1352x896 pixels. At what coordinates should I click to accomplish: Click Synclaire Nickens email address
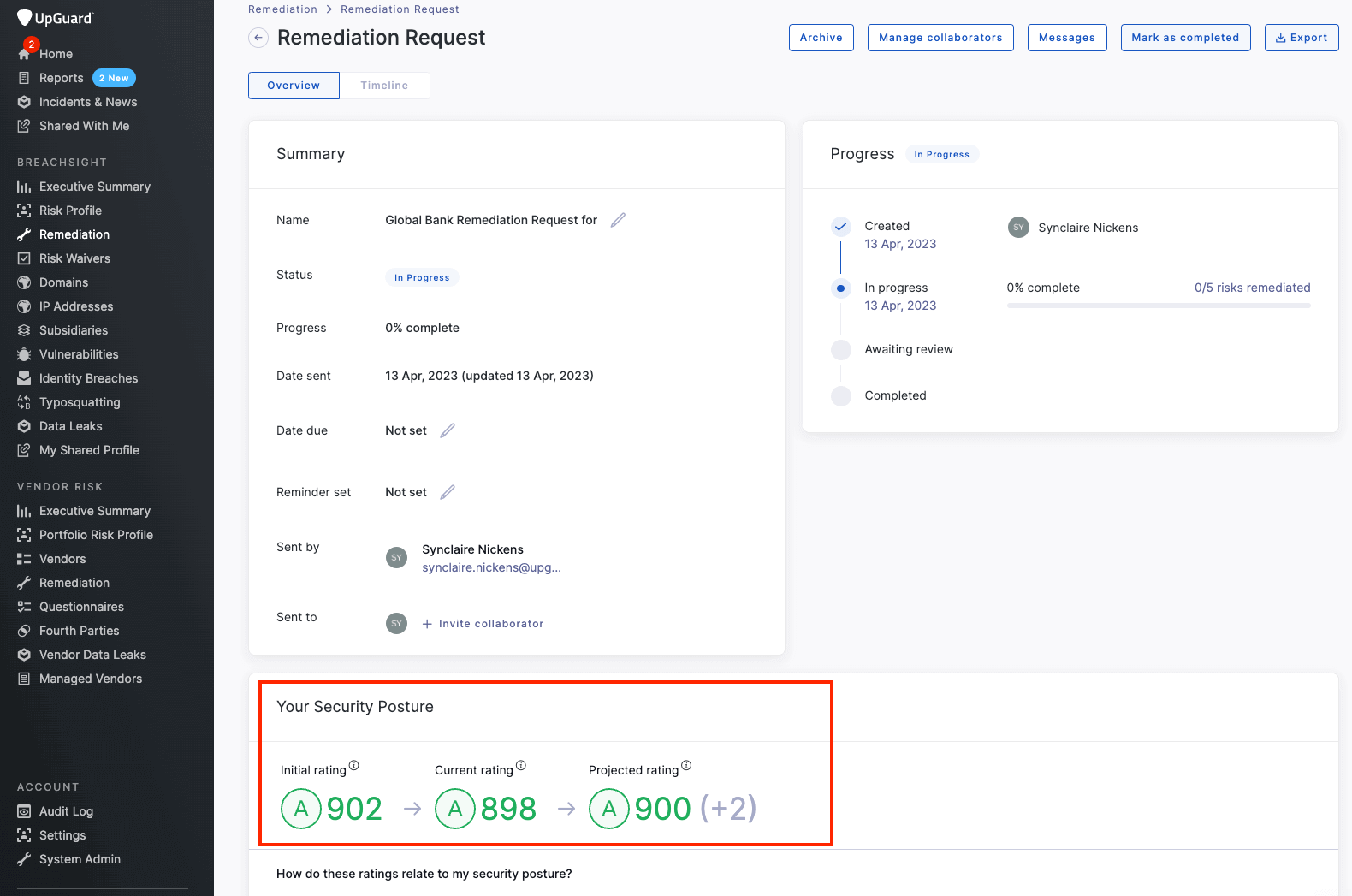click(x=491, y=567)
